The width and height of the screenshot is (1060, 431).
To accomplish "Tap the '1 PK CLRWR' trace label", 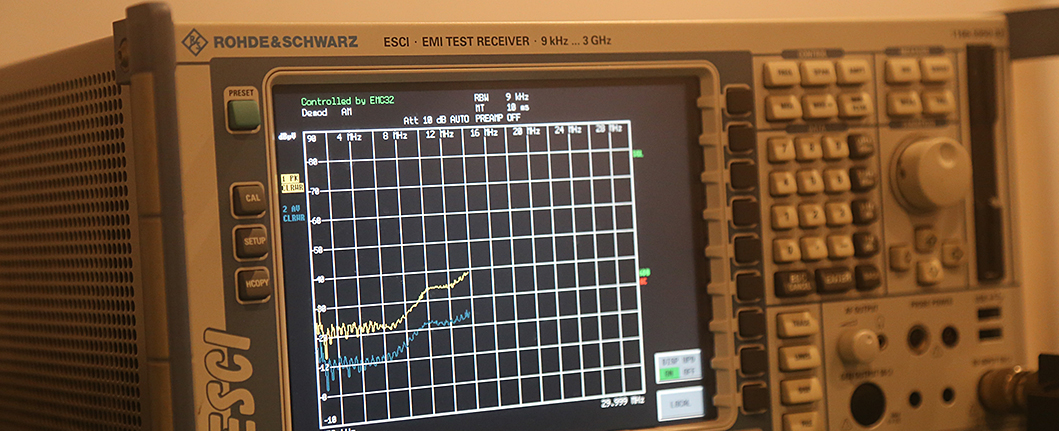I will [x=293, y=182].
